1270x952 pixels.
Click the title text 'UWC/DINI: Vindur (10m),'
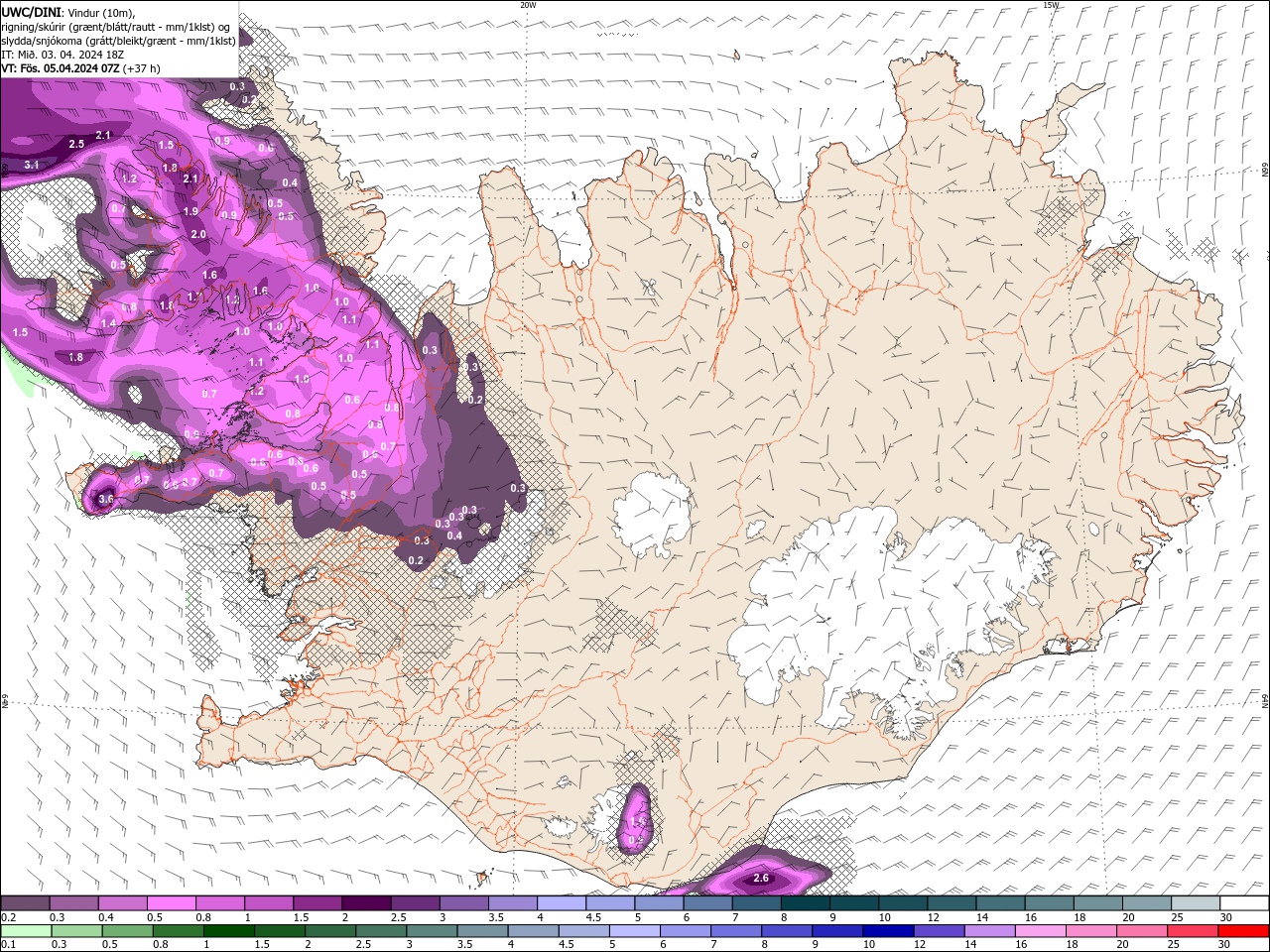tap(67, 12)
